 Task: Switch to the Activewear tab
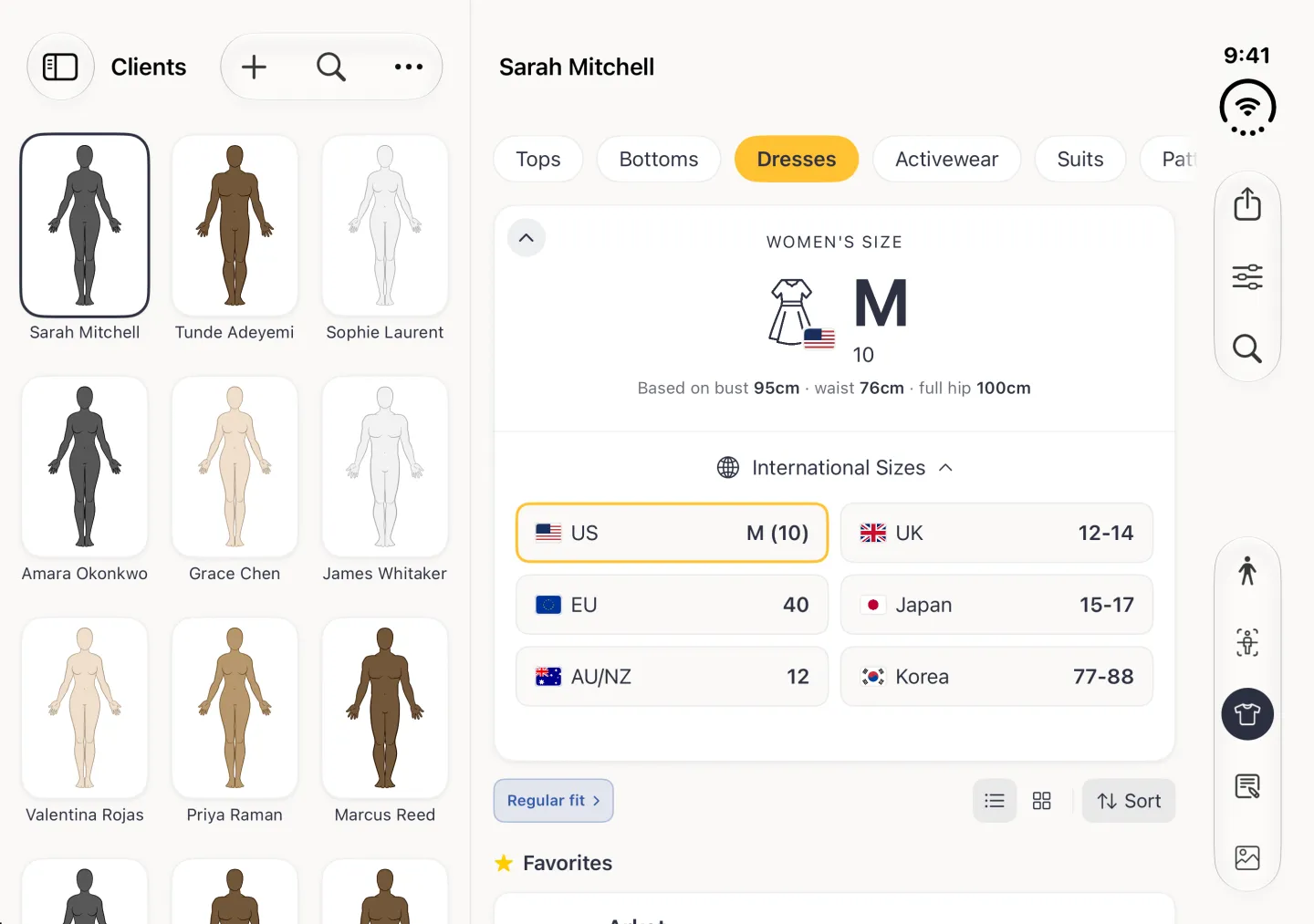pos(946,159)
